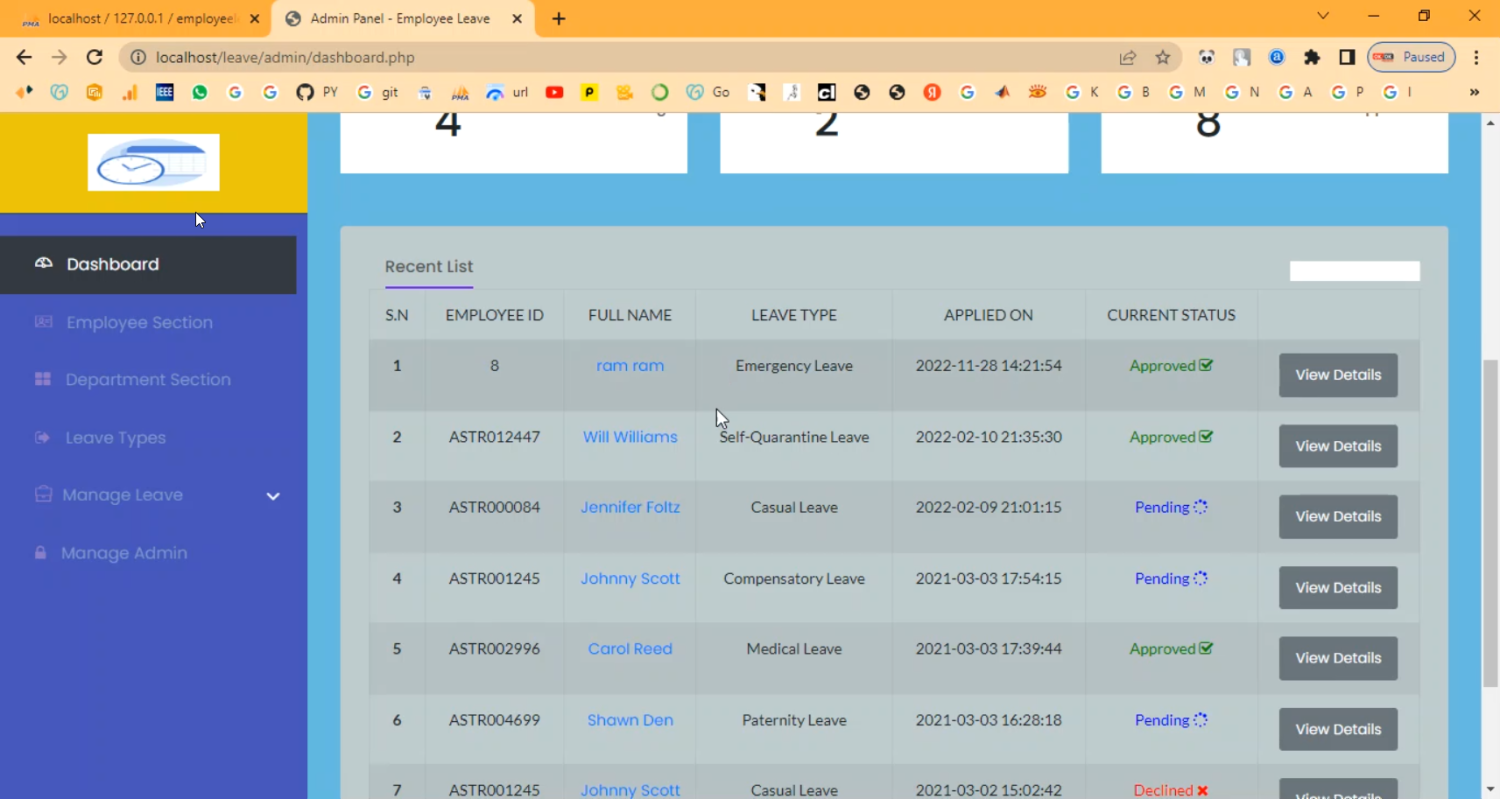Click the Department Section grid icon

point(43,380)
